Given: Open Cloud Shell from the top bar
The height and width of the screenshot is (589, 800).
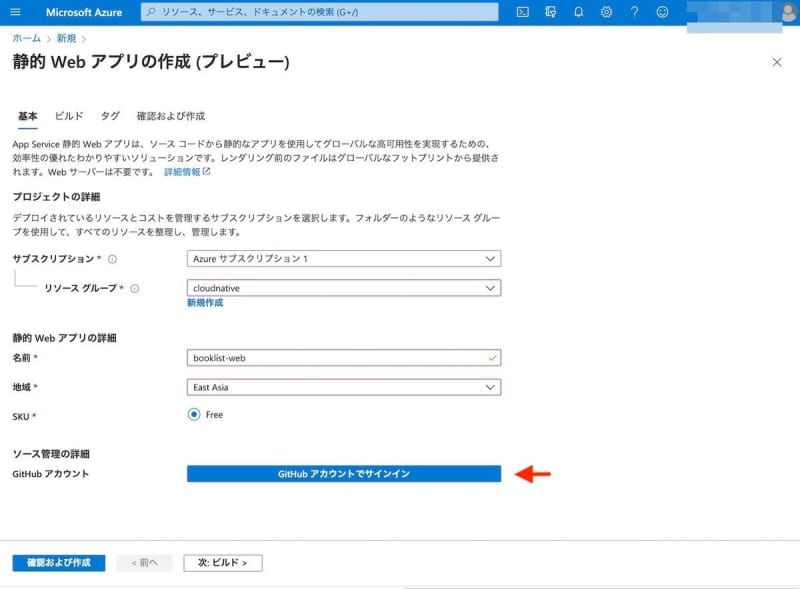Looking at the screenshot, I should coord(522,12).
